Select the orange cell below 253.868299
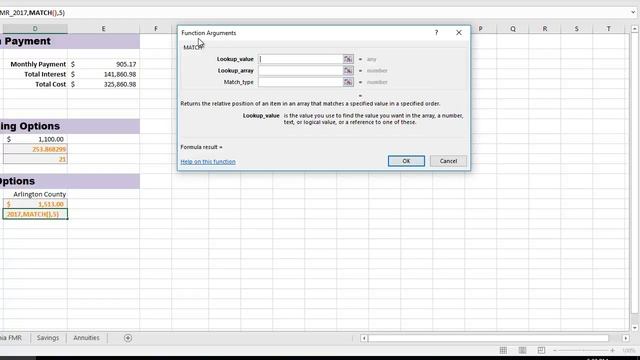This screenshot has height=360, width=640. pyautogui.click(x=35, y=159)
